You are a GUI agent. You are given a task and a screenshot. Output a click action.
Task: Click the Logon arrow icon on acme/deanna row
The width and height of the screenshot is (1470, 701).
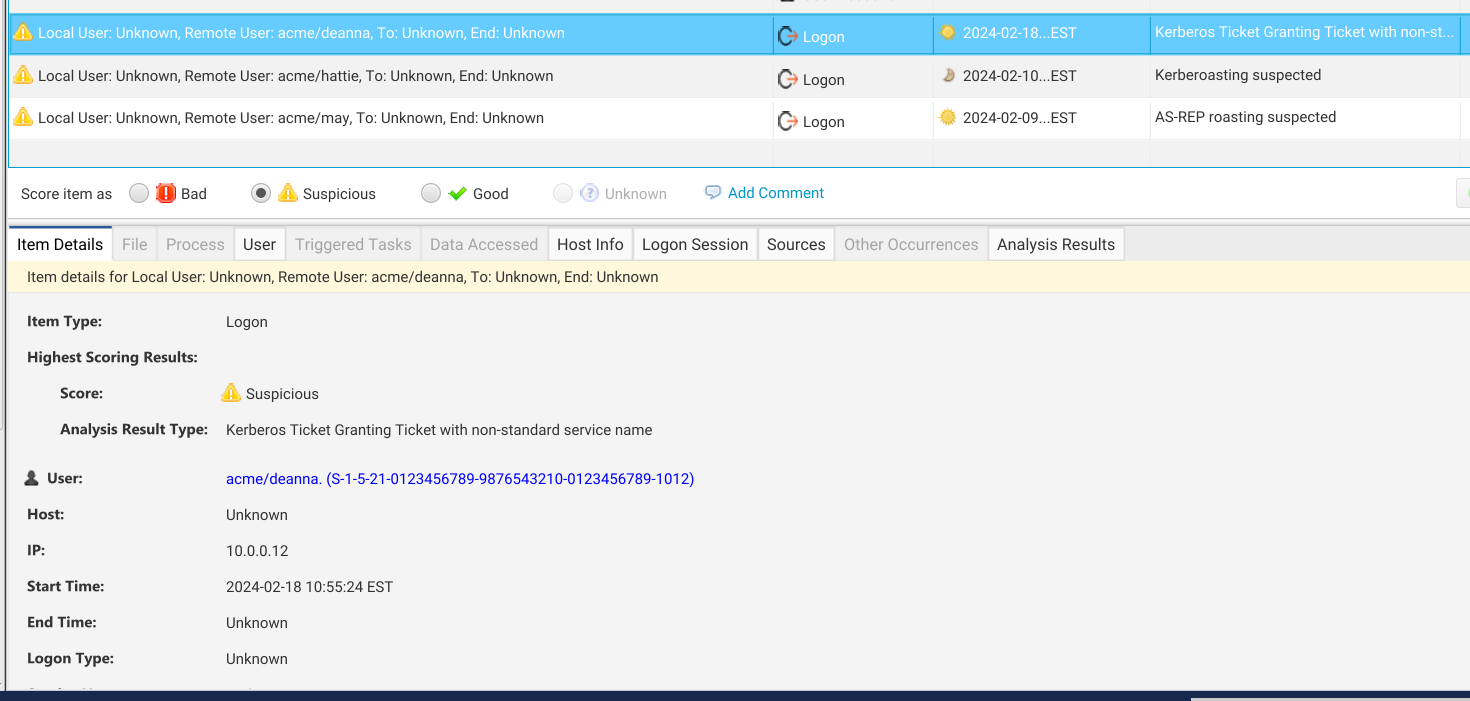pyautogui.click(x=788, y=36)
